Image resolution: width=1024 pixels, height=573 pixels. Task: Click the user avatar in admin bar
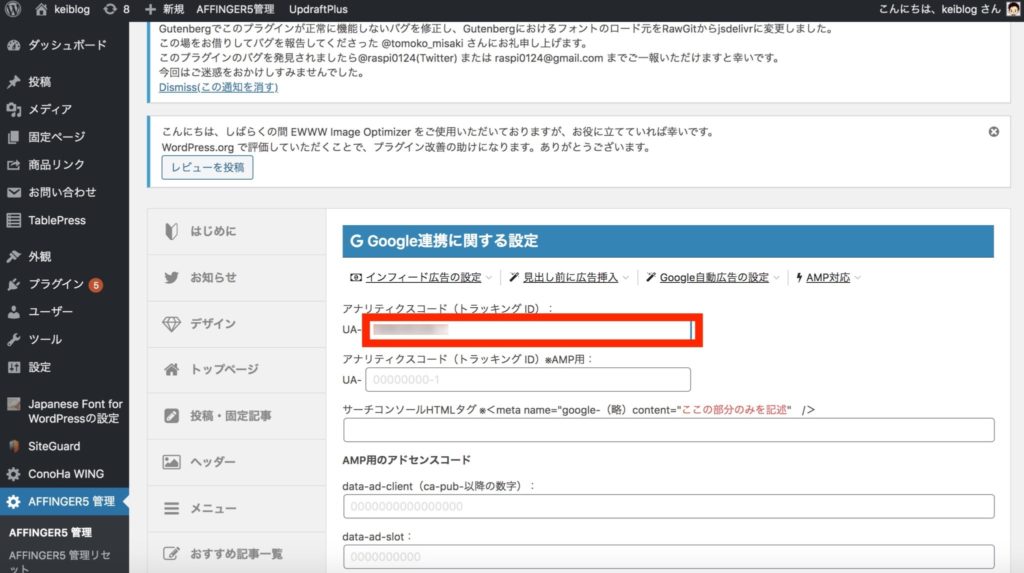pos(1014,9)
